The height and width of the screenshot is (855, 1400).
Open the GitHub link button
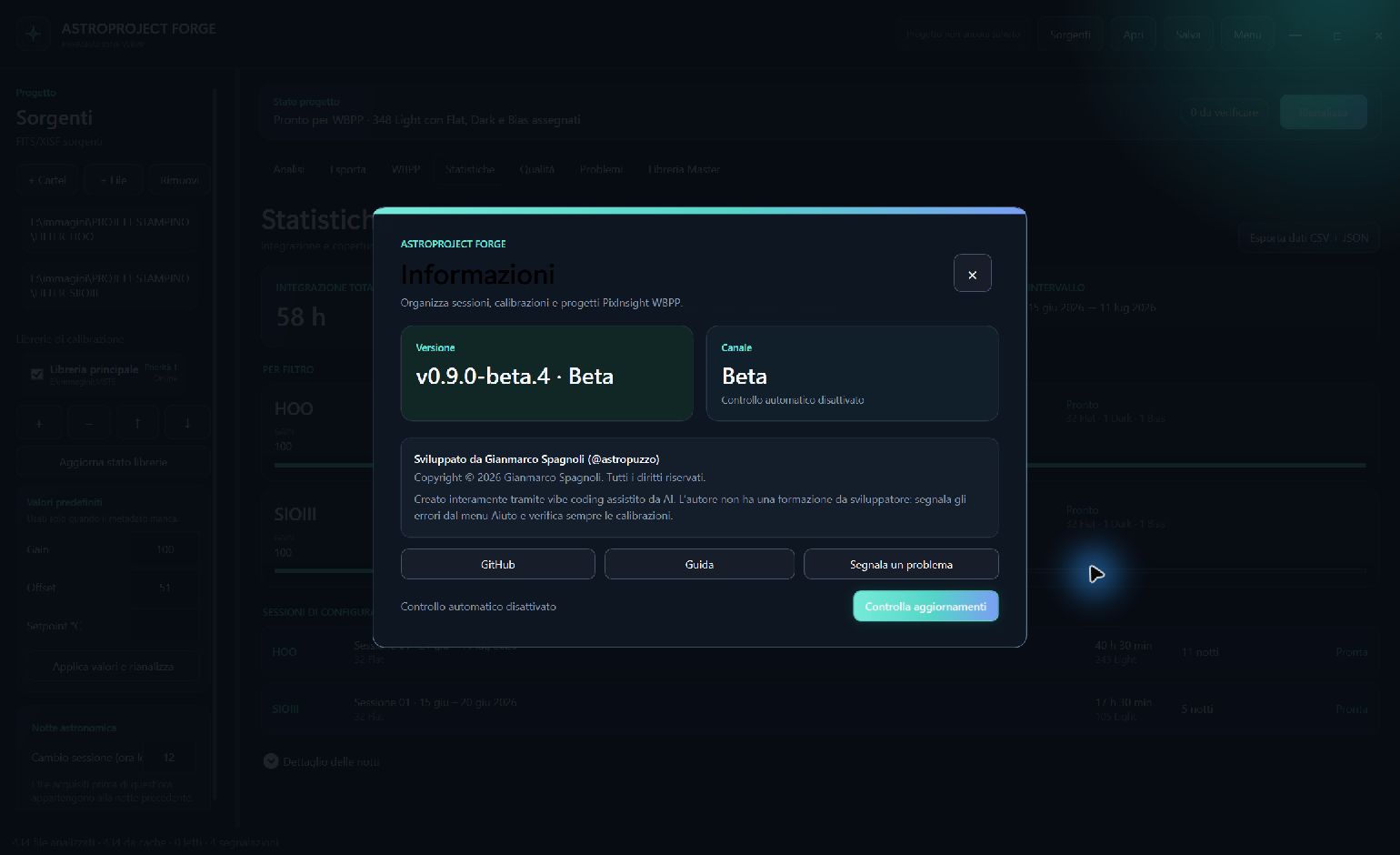(x=497, y=564)
